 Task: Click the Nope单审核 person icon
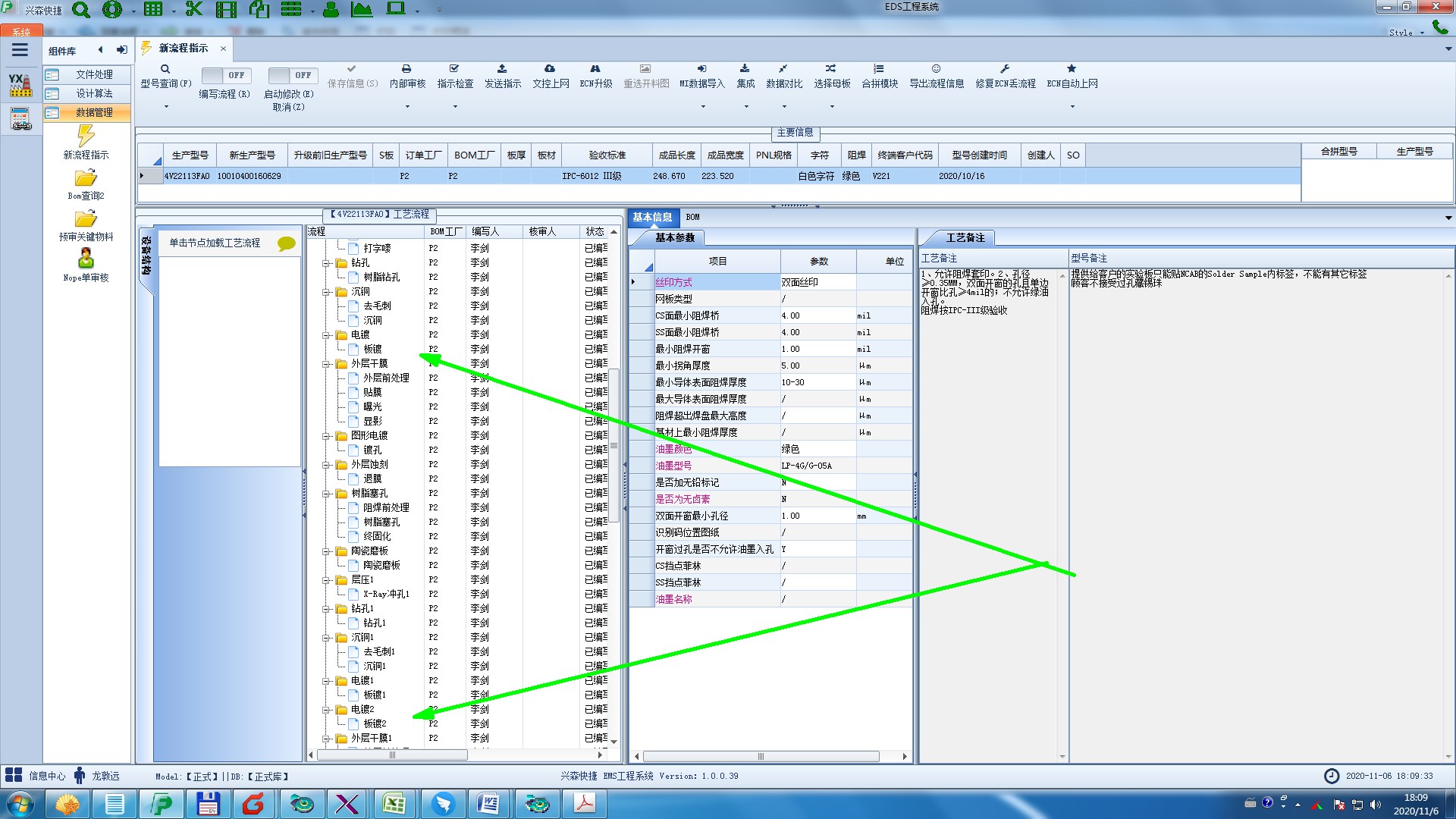pos(86,259)
